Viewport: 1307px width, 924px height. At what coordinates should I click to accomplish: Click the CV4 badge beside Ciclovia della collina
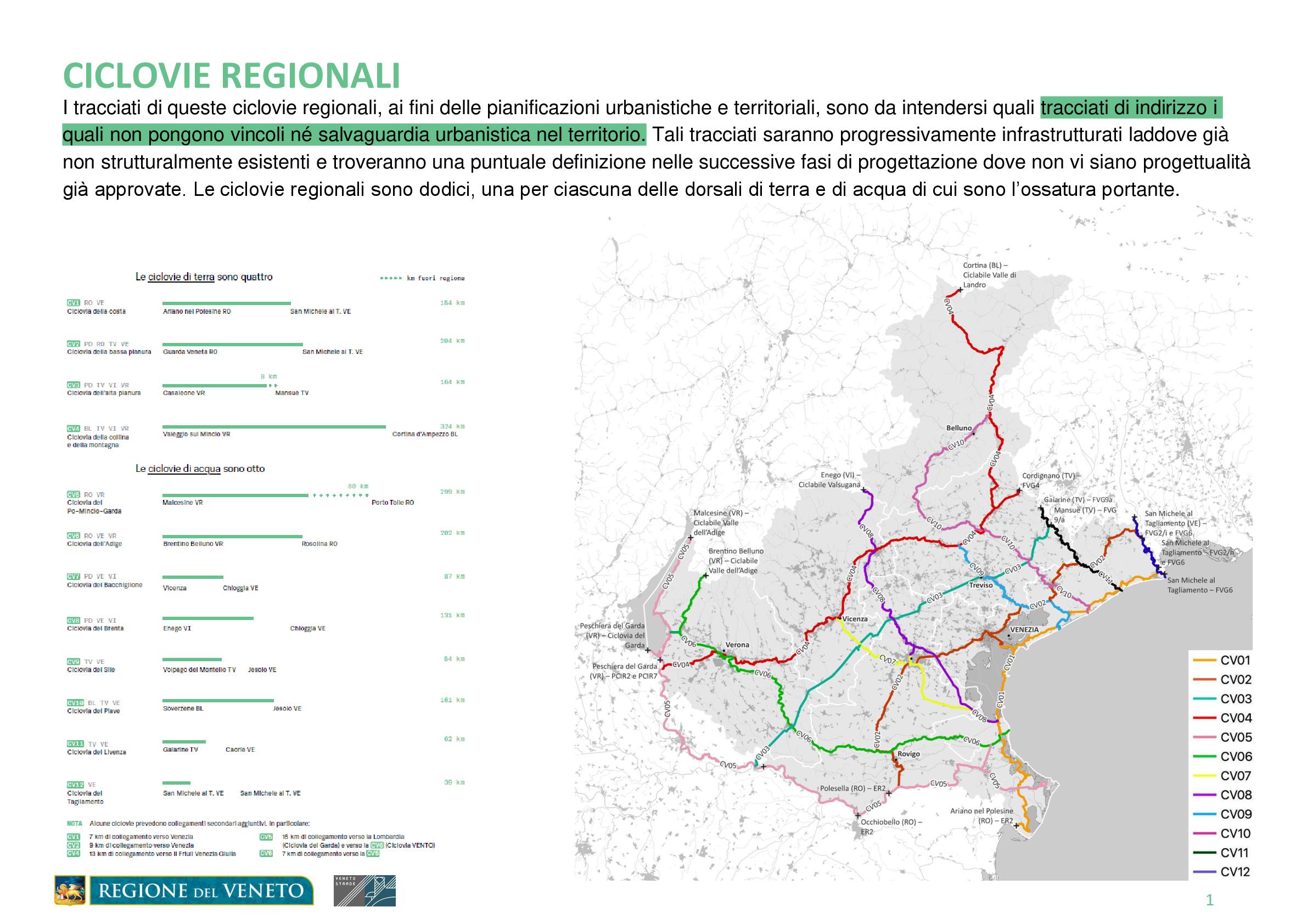(74, 429)
